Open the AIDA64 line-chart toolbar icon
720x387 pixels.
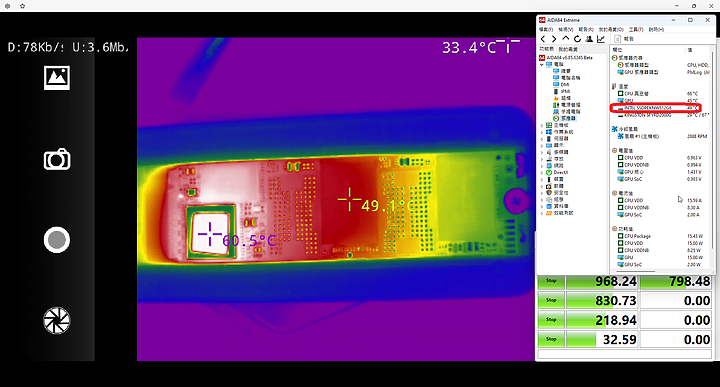coord(601,39)
